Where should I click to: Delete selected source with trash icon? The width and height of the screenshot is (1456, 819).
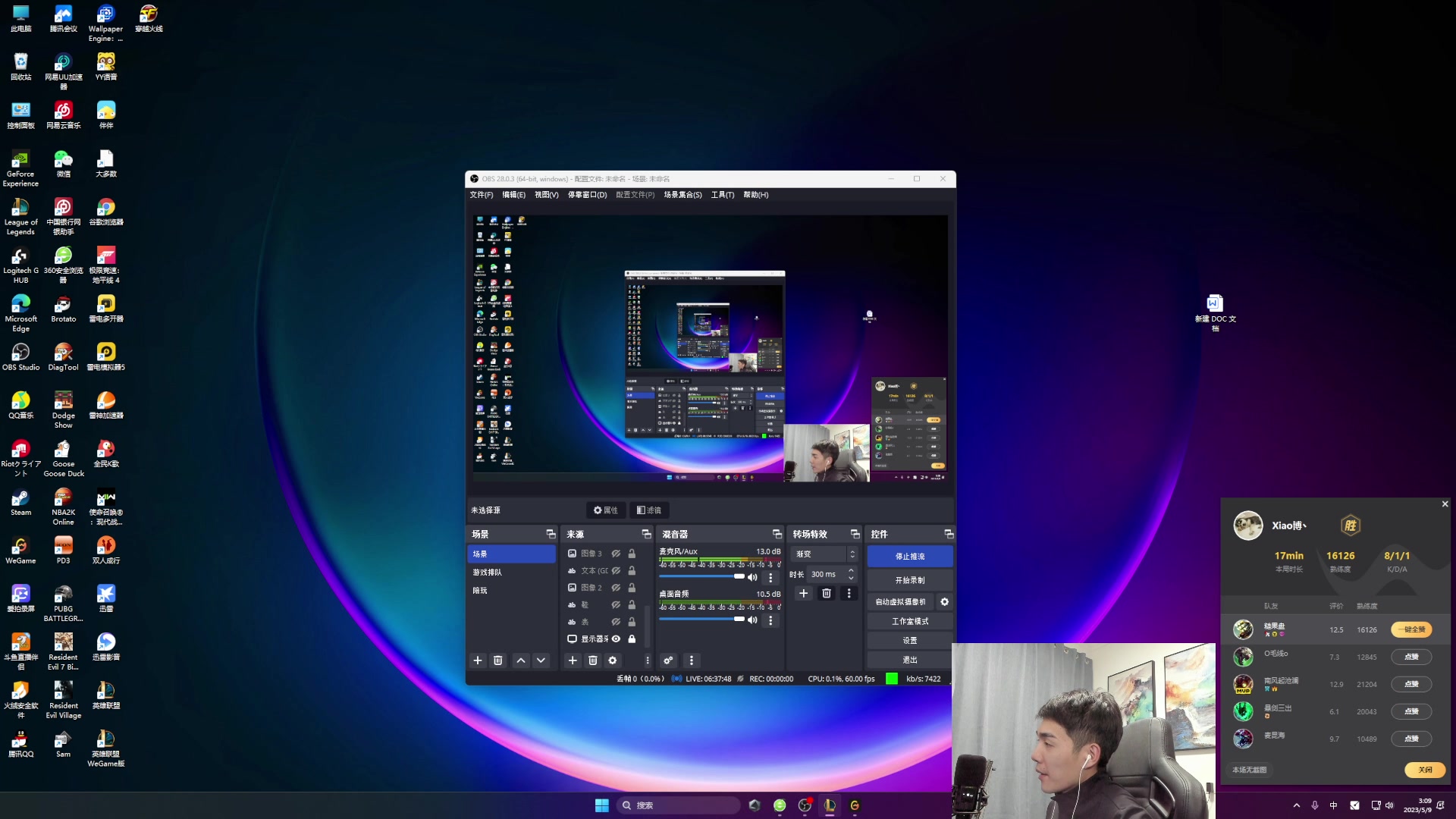point(593,661)
